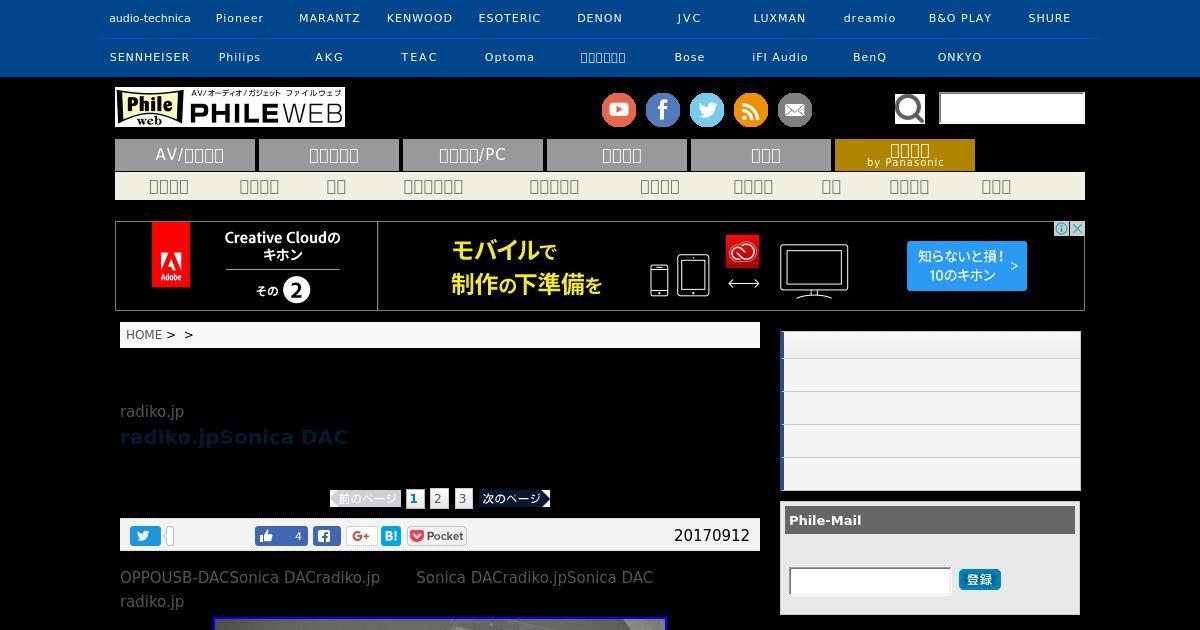Open the Twitter bird icon in header
This screenshot has width=1200, height=630.
(x=707, y=109)
